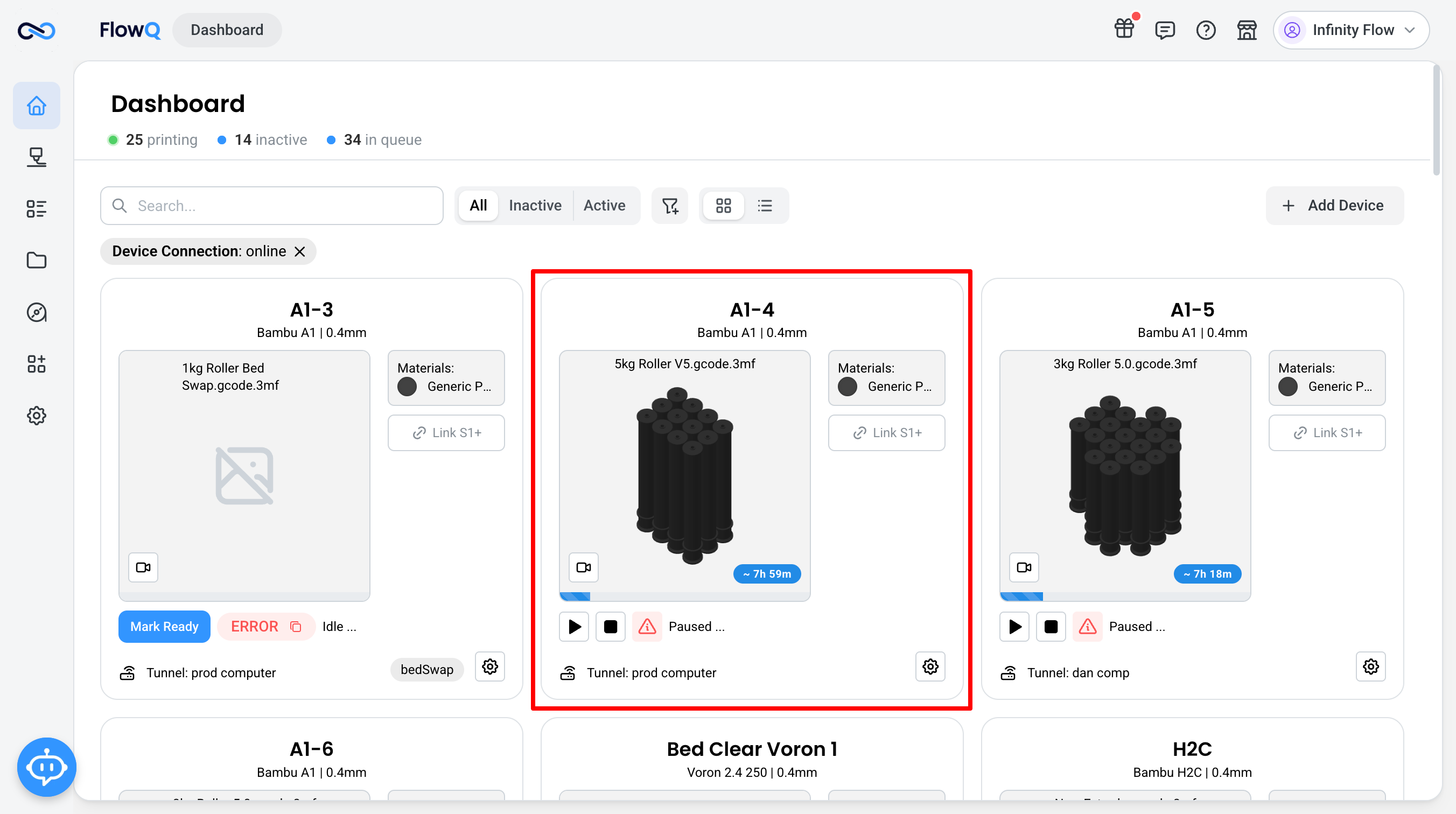Open the settings gear in the sidebar

pos(36,416)
